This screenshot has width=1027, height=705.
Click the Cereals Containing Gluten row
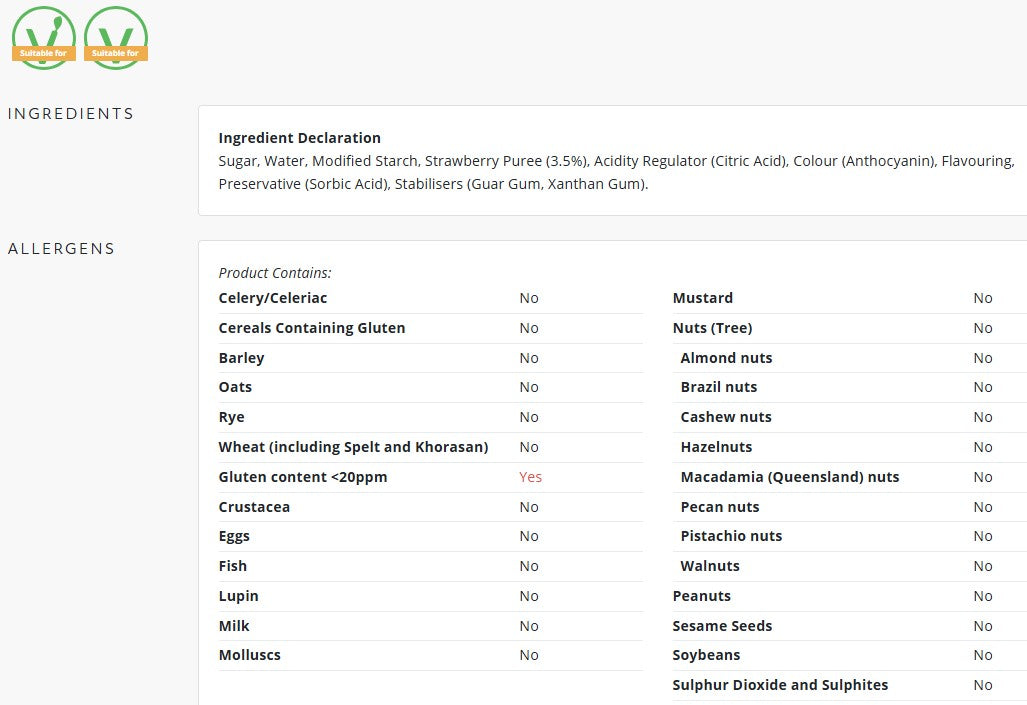pyautogui.click(x=430, y=328)
